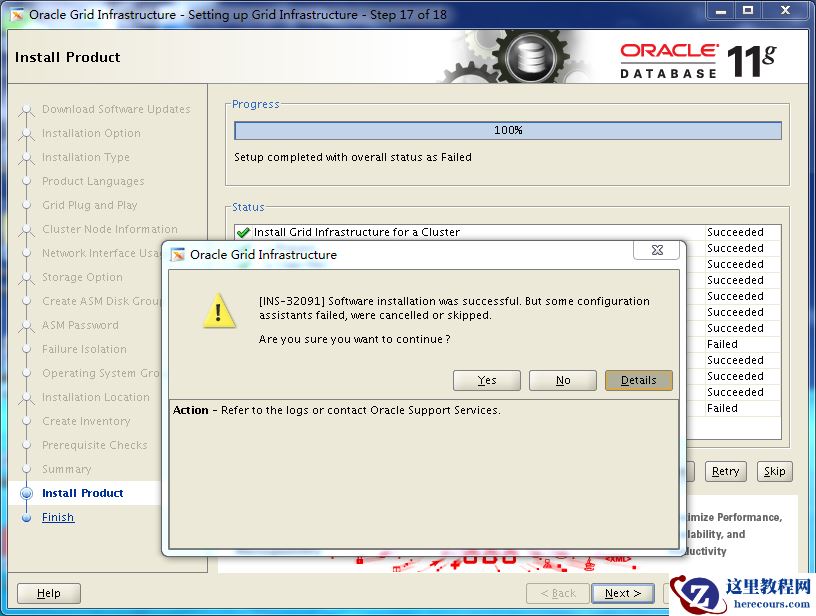816x616 pixels.
Task: Select the ASM Password step
Action: click(80, 325)
